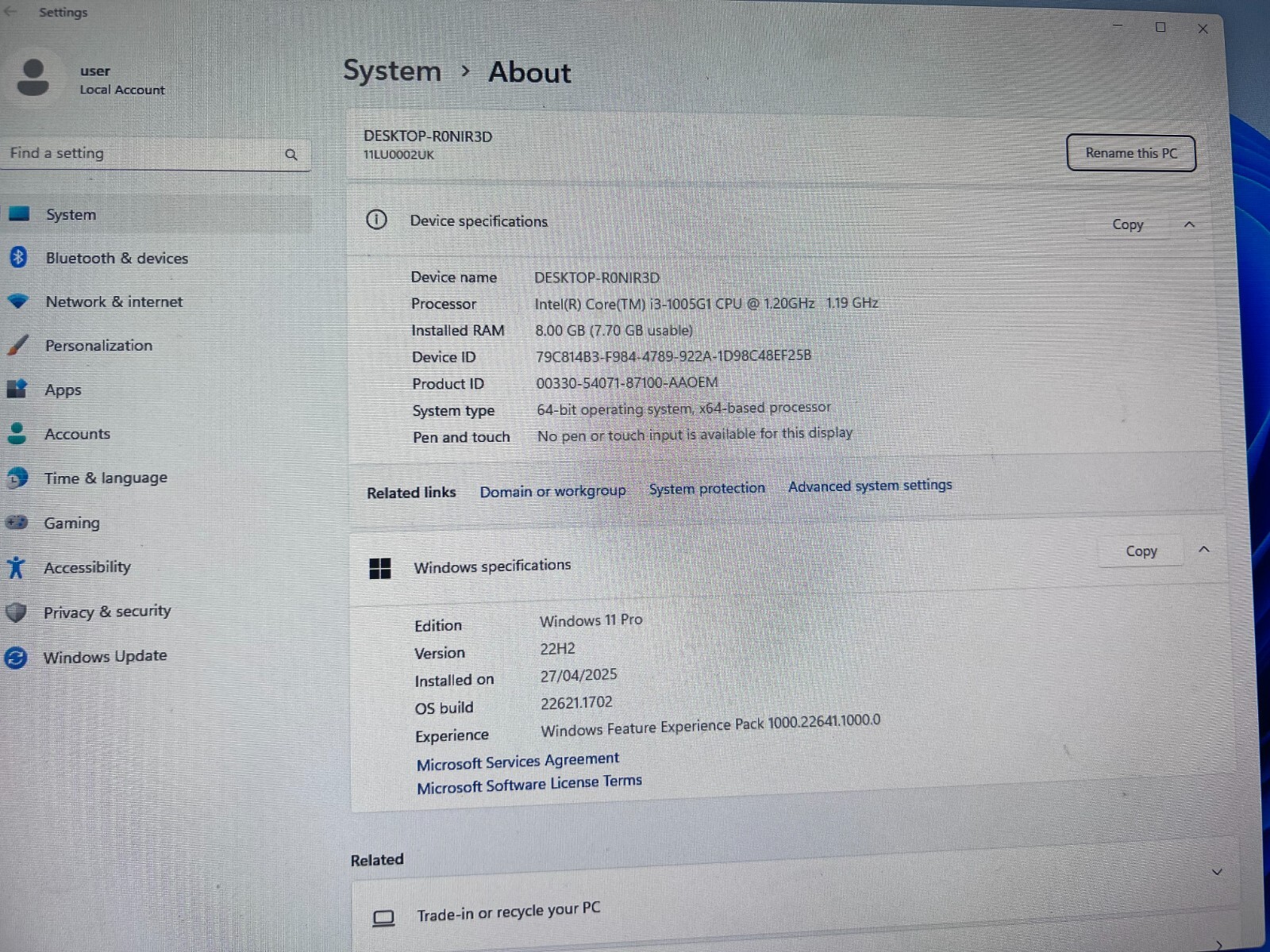This screenshot has width=1270, height=952.
Task: Click the Version 22H2 value
Action: click(557, 649)
